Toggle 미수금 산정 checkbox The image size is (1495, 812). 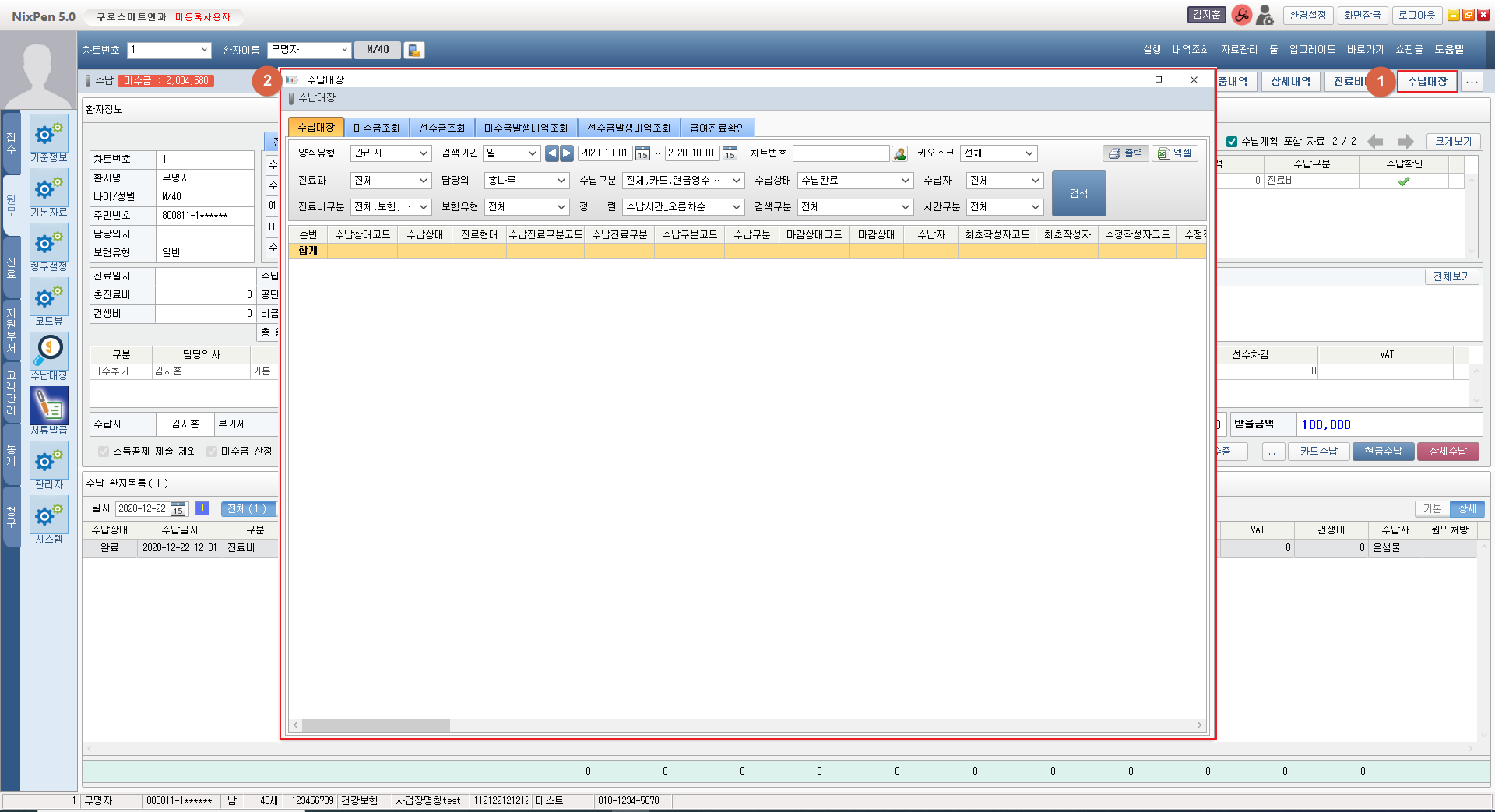point(212,452)
